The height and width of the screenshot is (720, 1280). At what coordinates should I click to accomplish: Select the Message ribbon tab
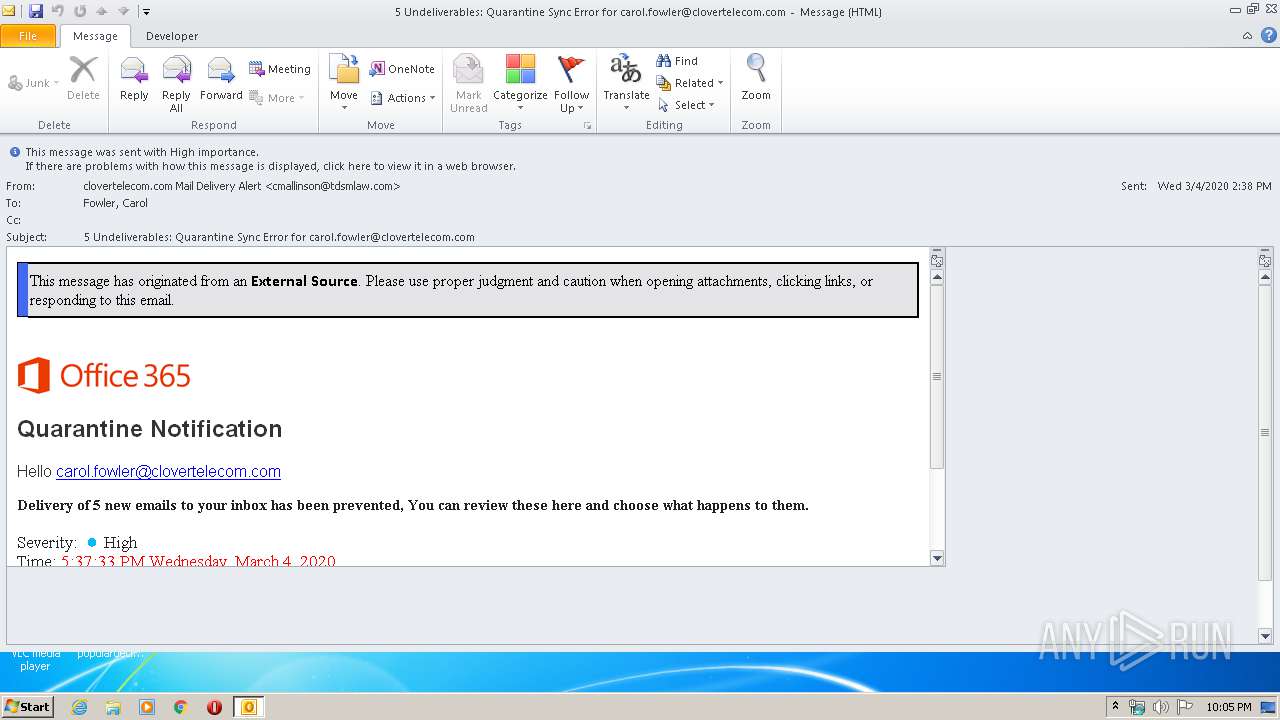pos(95,36)
